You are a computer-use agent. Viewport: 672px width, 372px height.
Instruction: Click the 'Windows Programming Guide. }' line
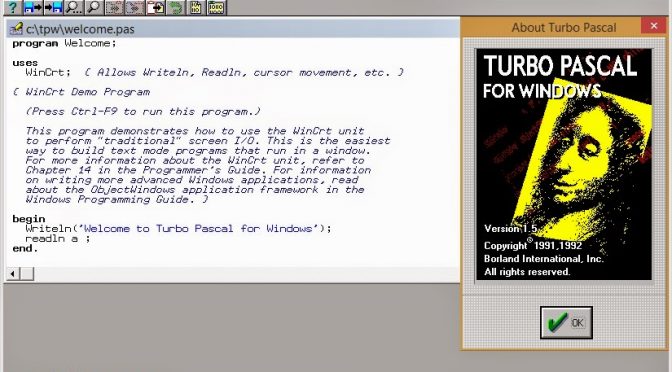click(117, 199)
